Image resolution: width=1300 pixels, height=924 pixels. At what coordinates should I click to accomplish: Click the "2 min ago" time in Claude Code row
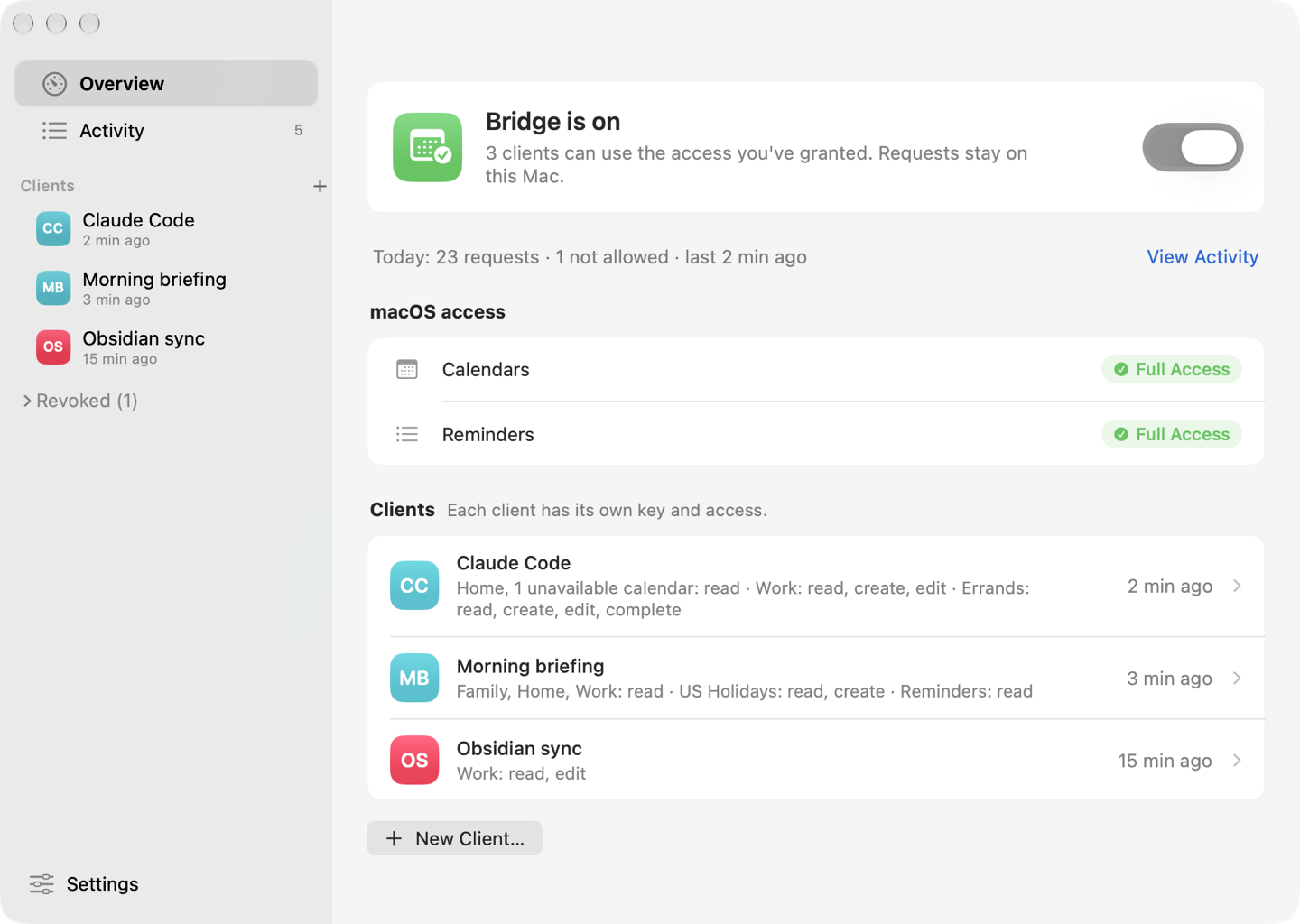(x=1170, y=586)
